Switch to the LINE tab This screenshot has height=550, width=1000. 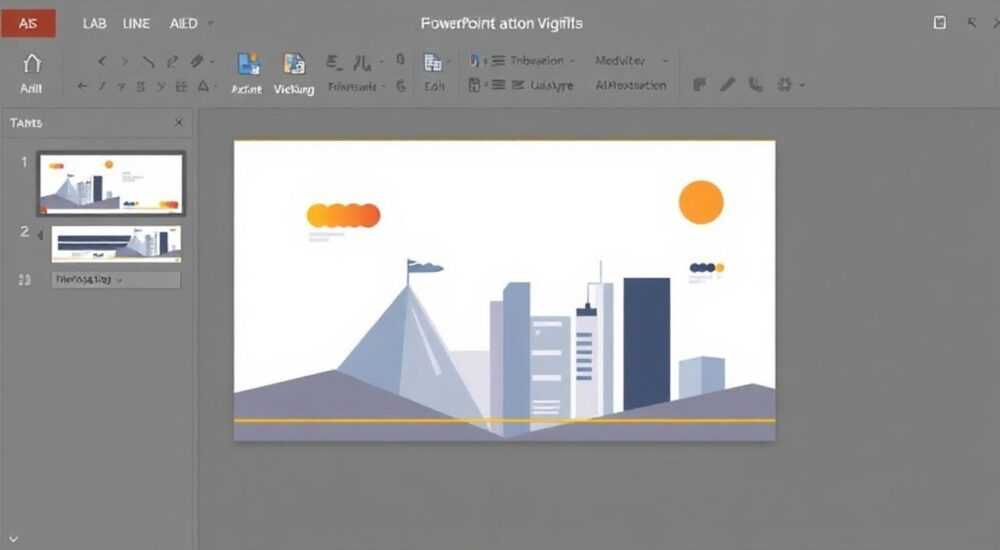pyautogui.click(x=136, y=24)
